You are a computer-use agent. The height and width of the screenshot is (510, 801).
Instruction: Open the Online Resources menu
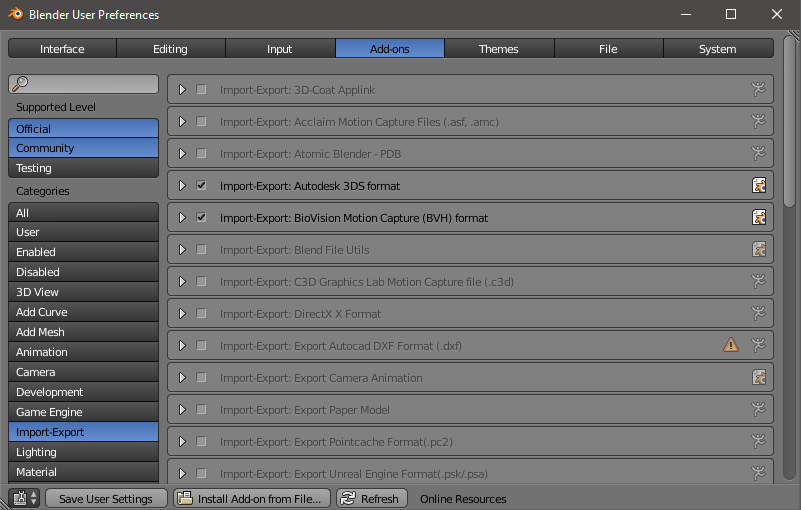(x=463, y=498)
